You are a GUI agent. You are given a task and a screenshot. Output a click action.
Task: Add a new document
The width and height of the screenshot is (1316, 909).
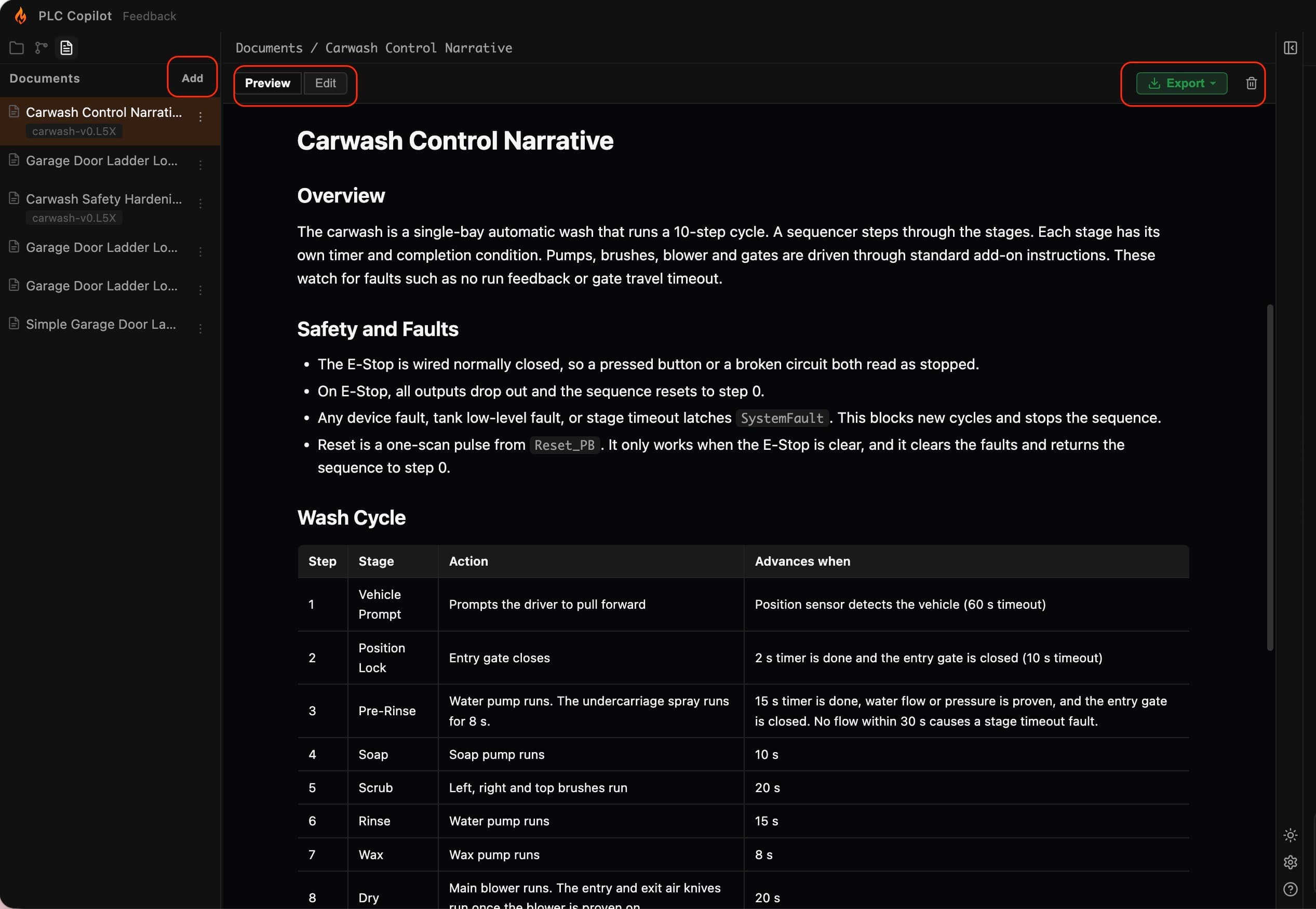193,78
